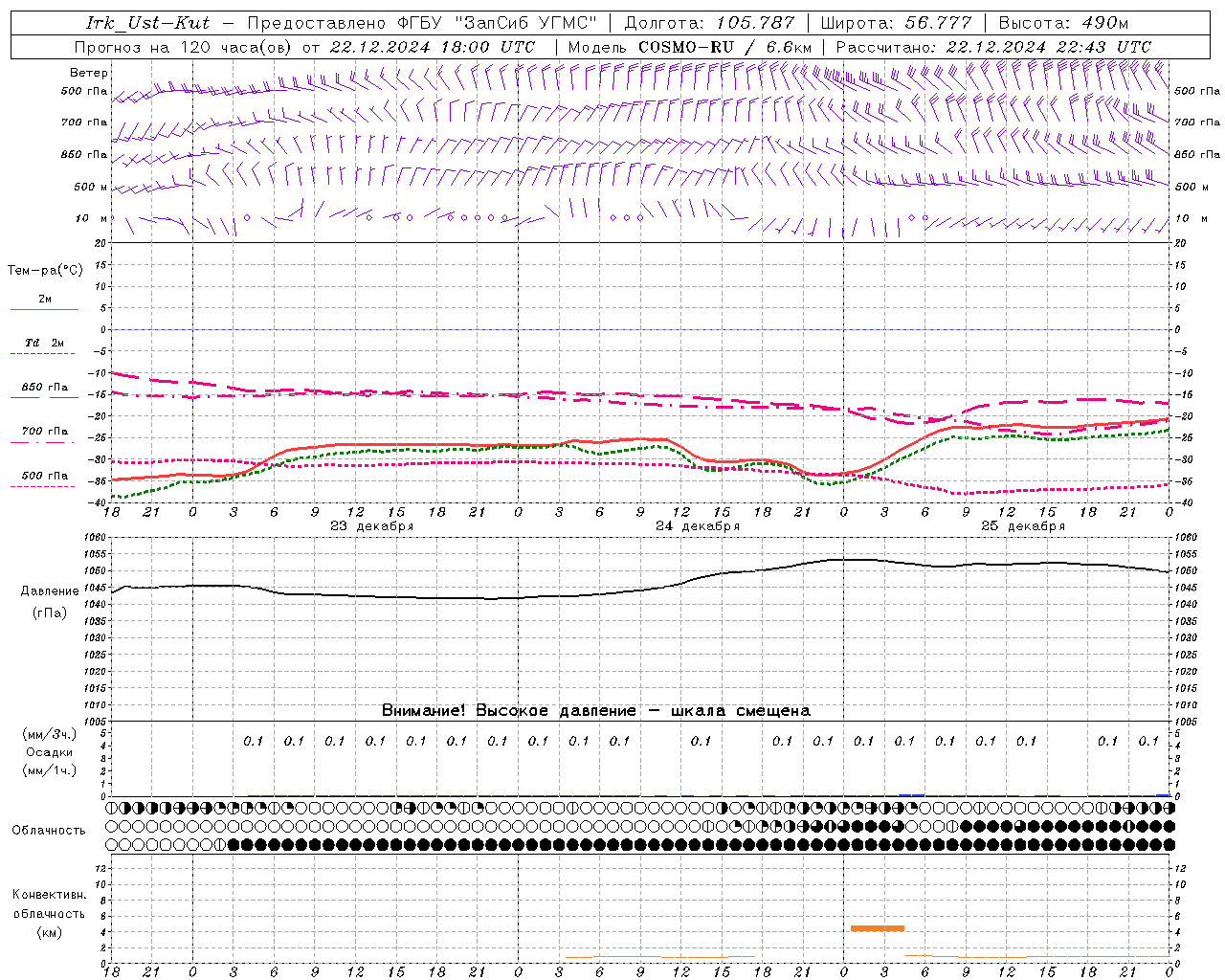Click the Облачность row label
This screenshot has width=1225, height=980.
coord(49,831)
